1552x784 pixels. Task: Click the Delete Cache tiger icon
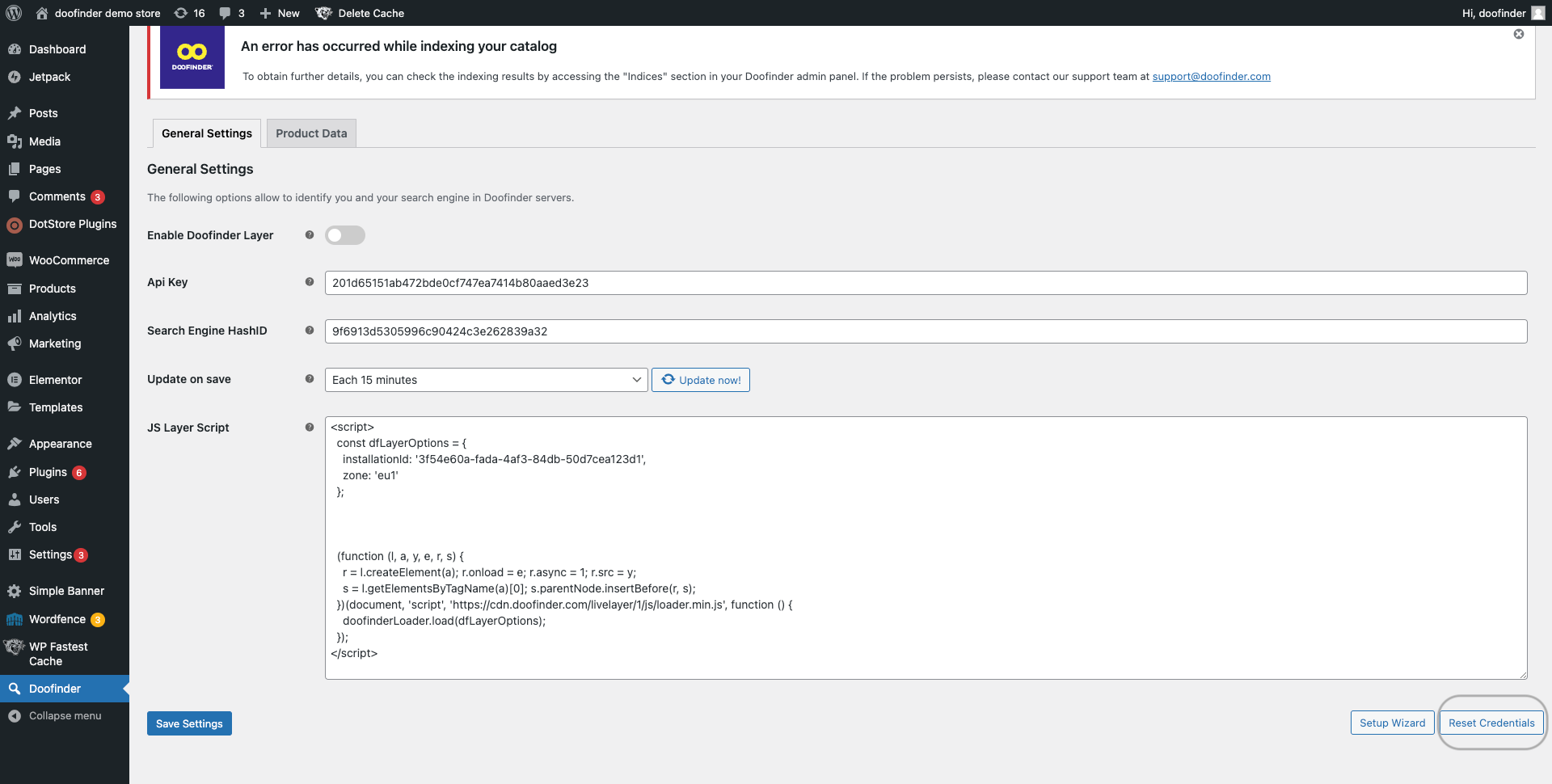tap(323, 13)
